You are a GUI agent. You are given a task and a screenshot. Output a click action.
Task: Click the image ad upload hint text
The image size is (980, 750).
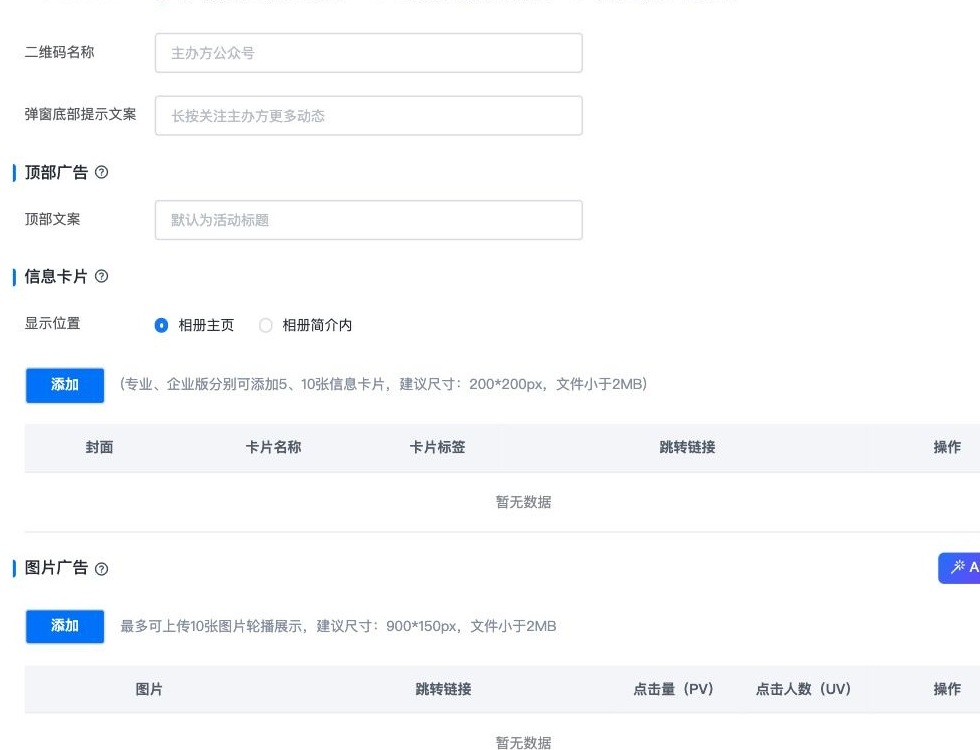338,626
